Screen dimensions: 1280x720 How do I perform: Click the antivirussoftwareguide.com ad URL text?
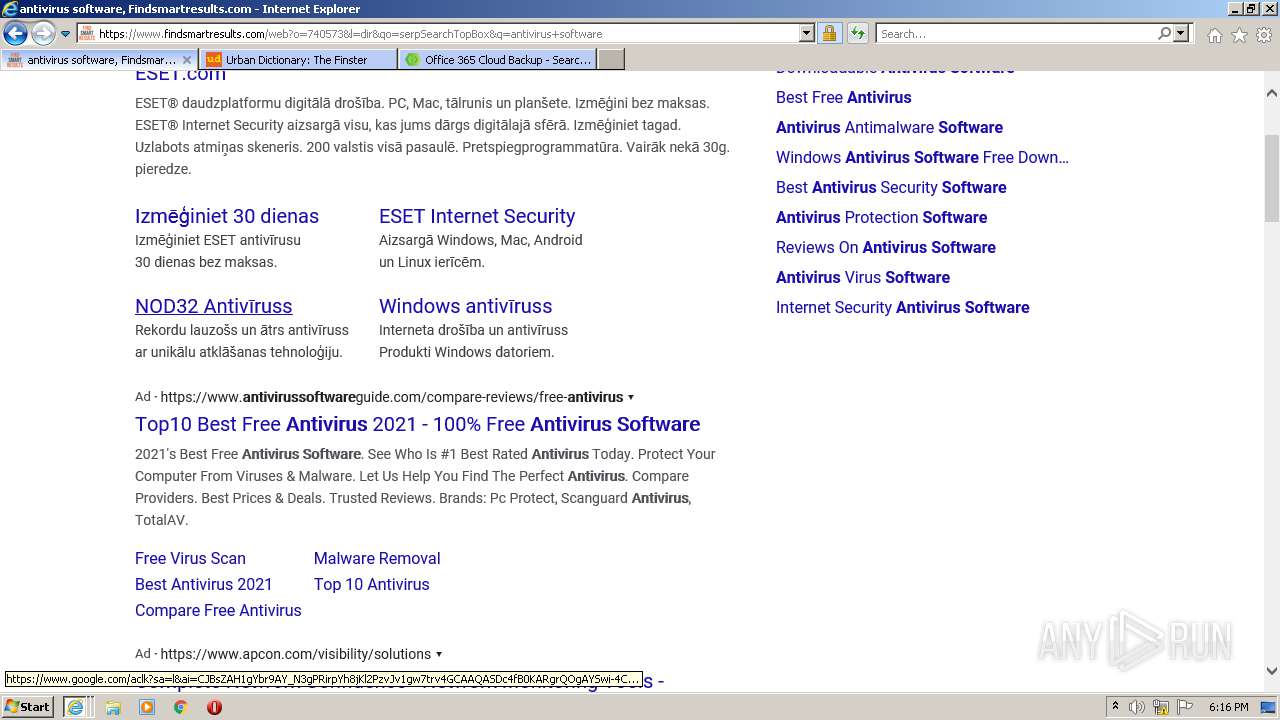(392, 397)
